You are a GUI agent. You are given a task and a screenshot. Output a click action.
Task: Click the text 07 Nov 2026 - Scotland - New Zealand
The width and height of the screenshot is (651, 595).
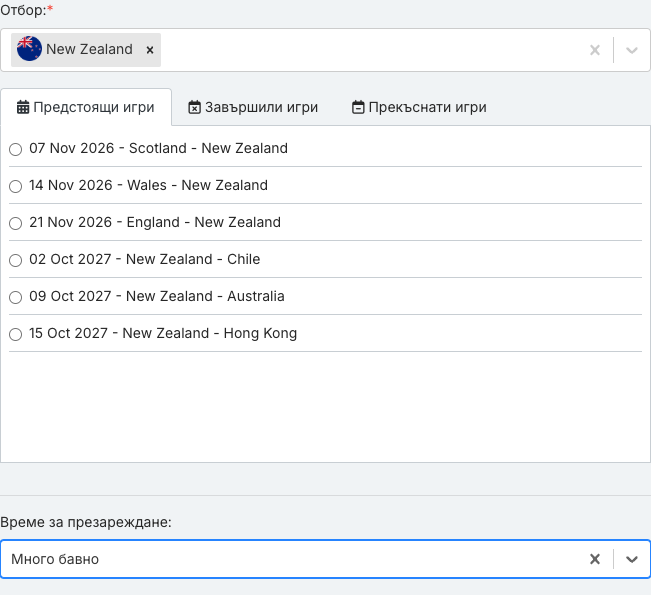pyautogui.click(x=158, y=148)
